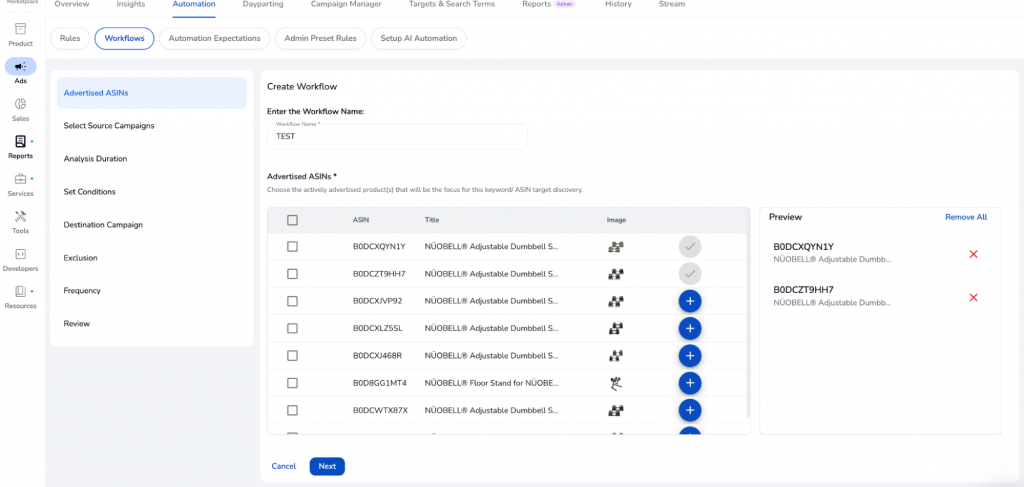Screen dimensions: 1024x487
Task: Check the box for ASIN B0DCXLZ5SL
Action: coord(293,328)
